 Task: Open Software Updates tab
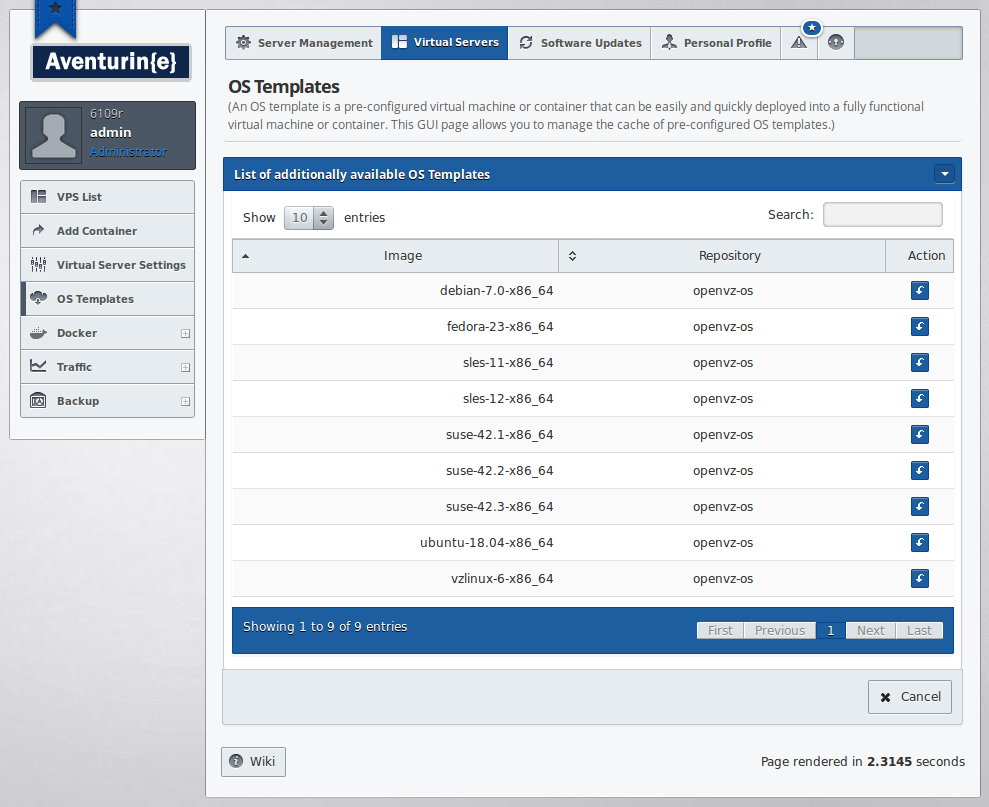tap(580, 43)
